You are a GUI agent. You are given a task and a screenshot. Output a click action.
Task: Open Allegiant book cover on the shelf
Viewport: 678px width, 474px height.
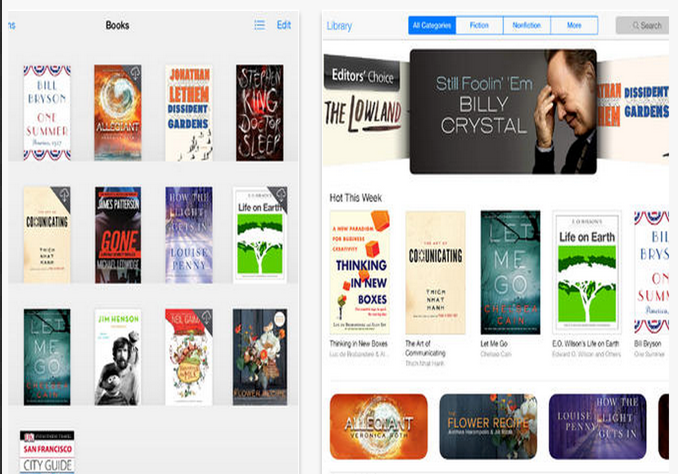pyautogui.click(x=118, y=113)
